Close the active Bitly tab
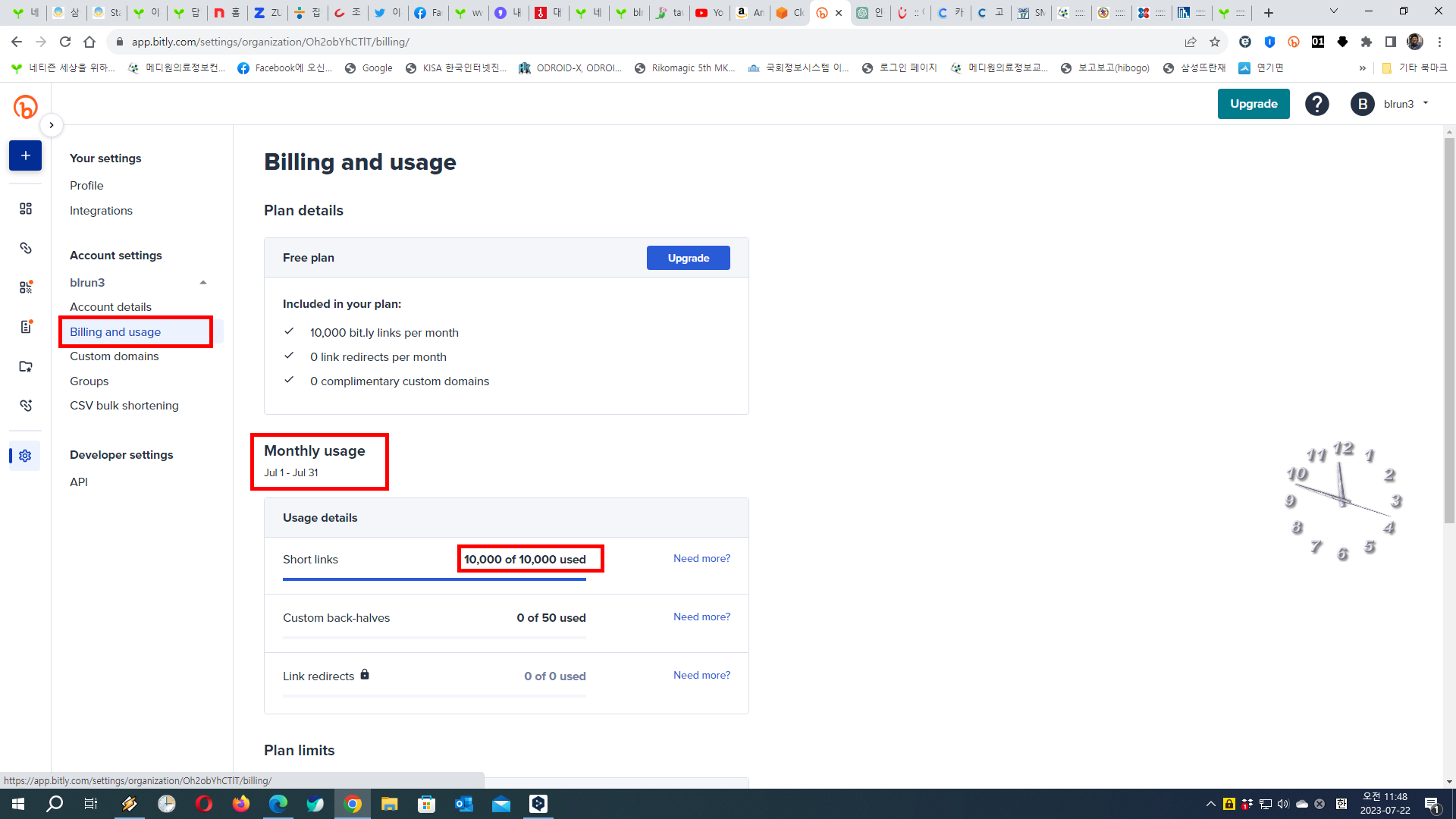Screen dimensions: 1456x819 tap(839, 12)
